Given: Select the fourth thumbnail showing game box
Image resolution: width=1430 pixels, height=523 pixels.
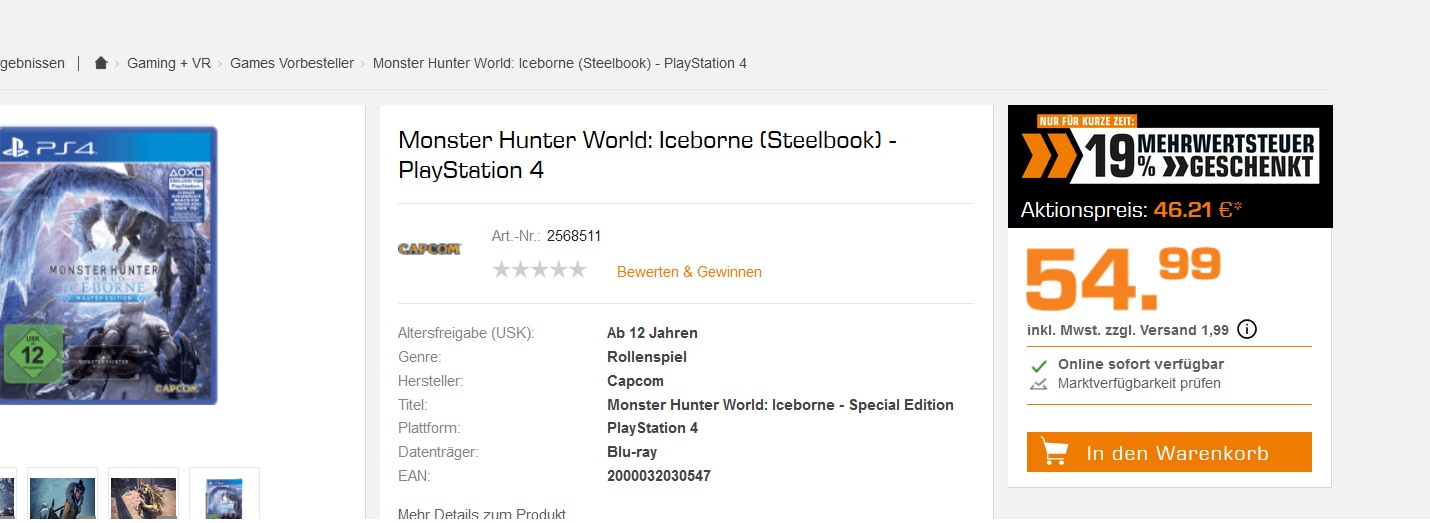Looking at the screenshot, I should coord(224,493).
